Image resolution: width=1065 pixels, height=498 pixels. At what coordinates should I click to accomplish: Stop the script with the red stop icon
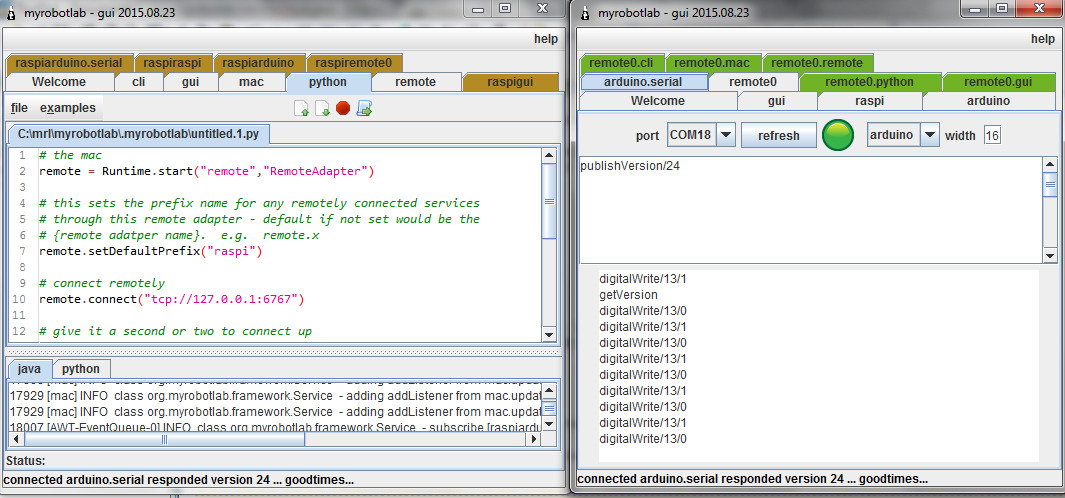[343, 108]
